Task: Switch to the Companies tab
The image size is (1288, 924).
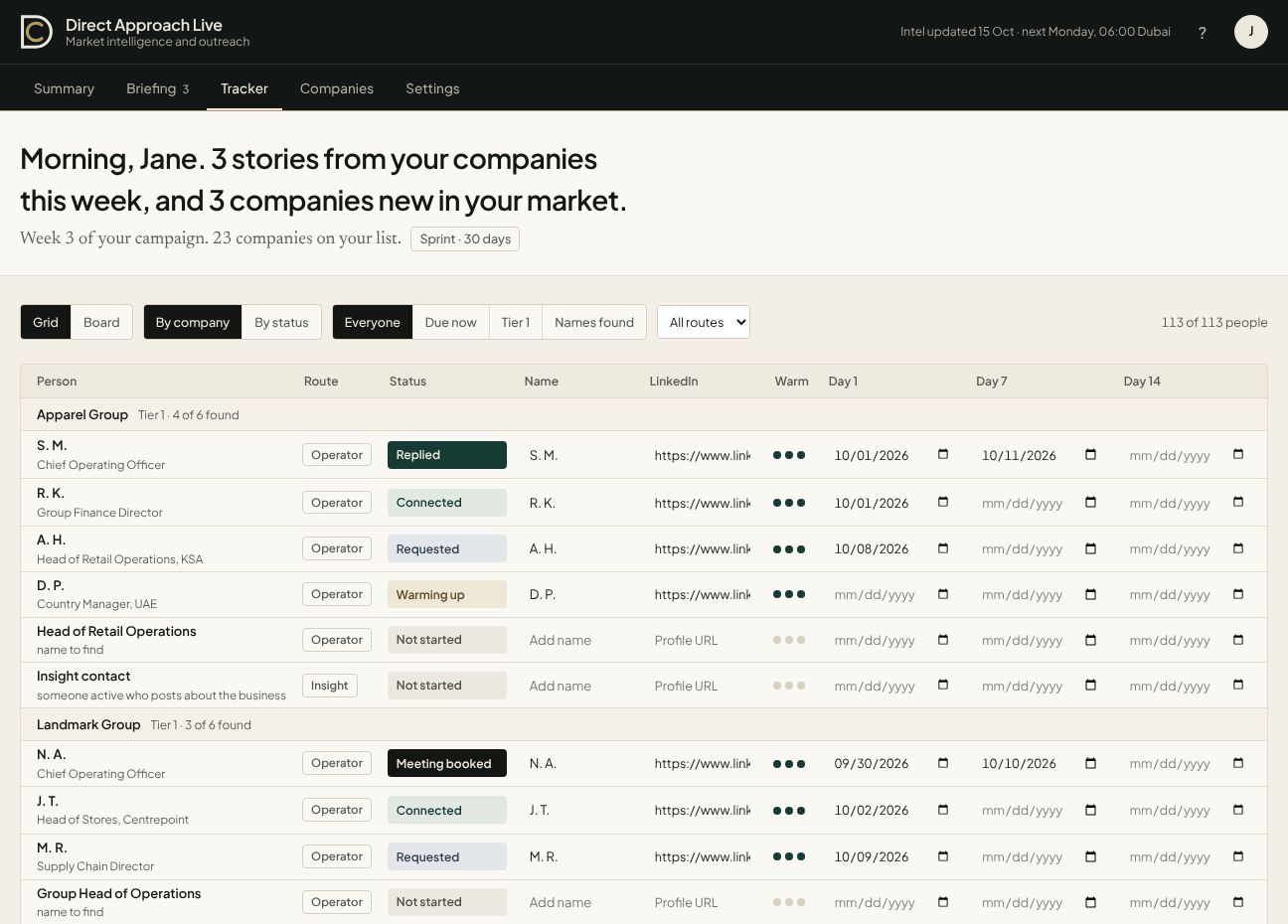Action: coord(337,88)
